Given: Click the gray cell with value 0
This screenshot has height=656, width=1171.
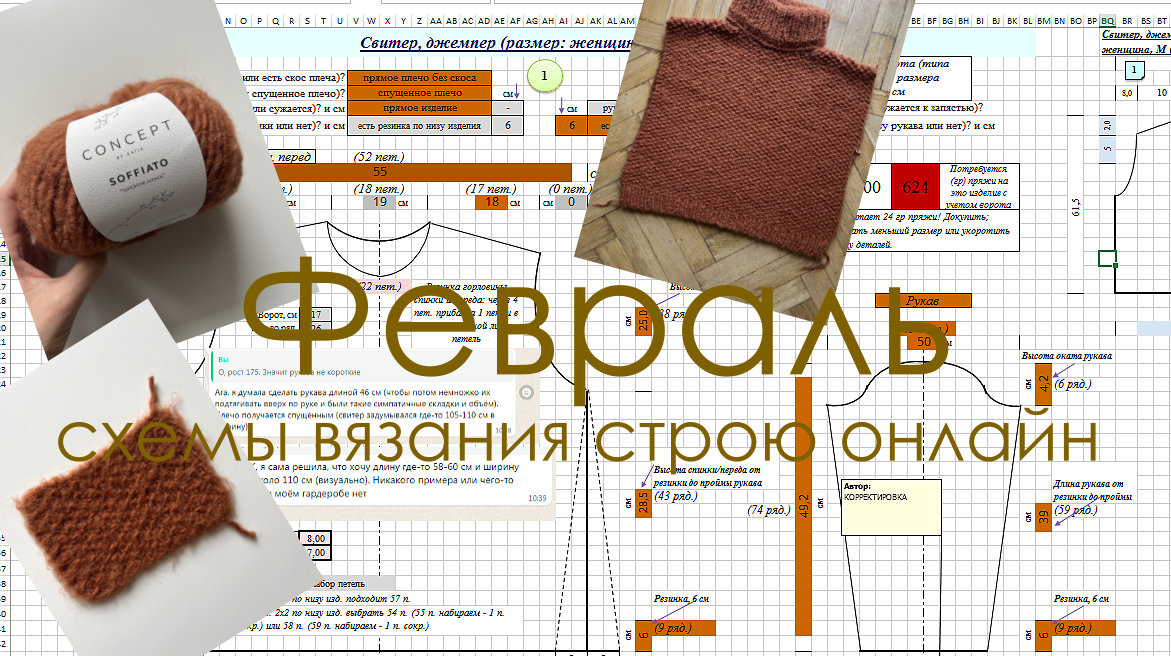Looking at the screenshot, I should click(x=571, y=202).
